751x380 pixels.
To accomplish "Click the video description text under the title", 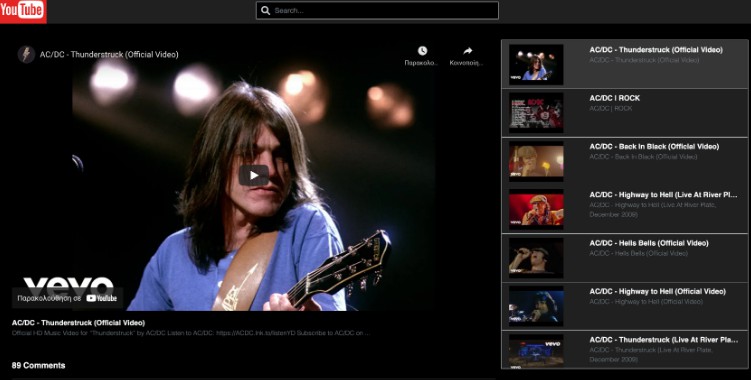I will (191, 333).
